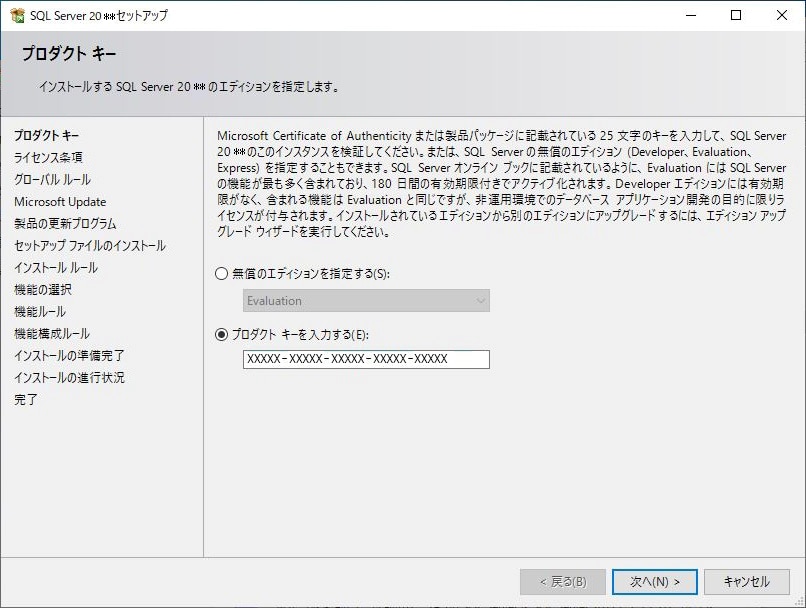Select グローバル ルール step in sidebar

52,179
